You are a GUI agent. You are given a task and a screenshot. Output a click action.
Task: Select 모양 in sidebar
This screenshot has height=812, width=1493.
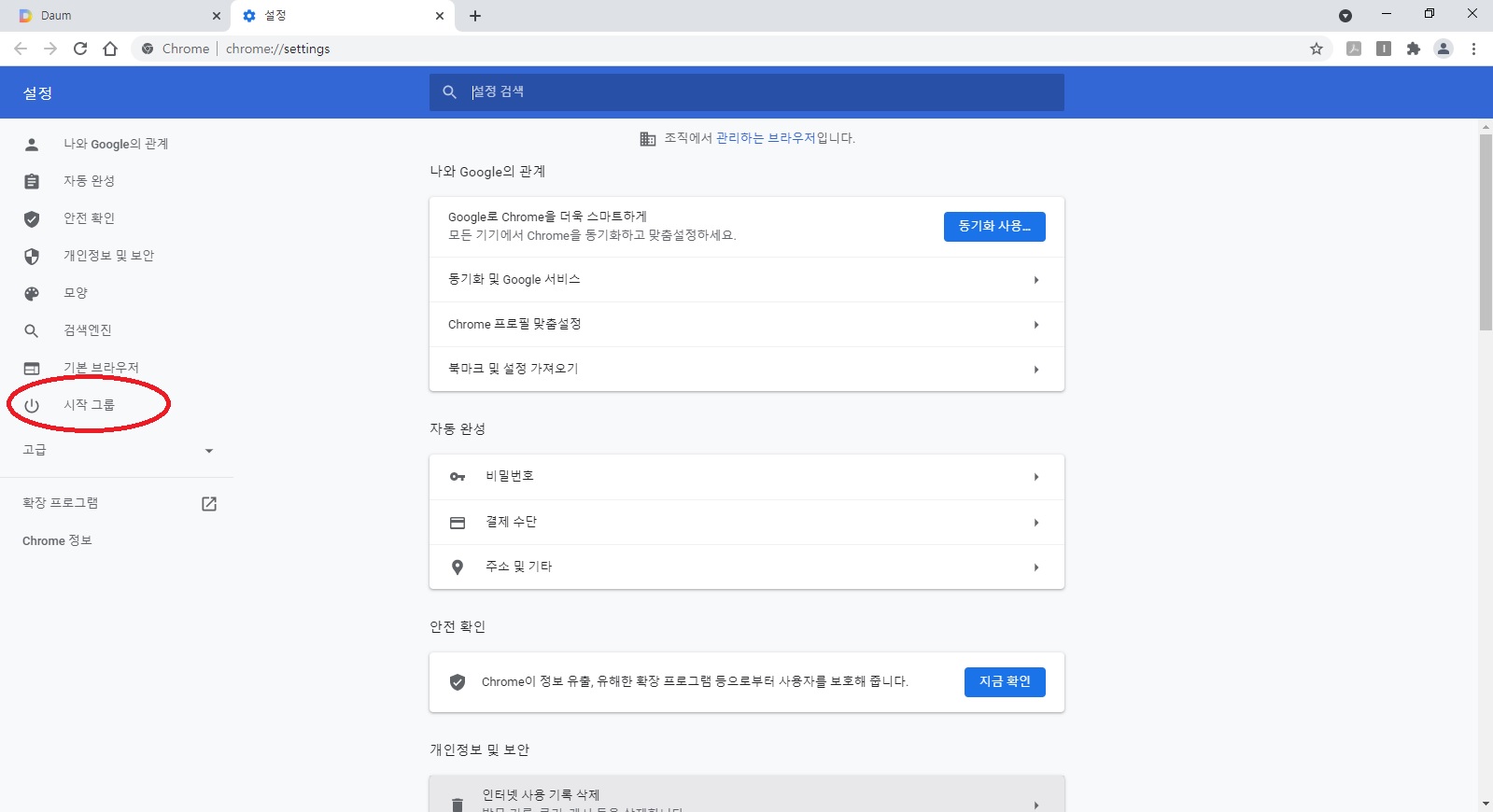tap(76, 293)
